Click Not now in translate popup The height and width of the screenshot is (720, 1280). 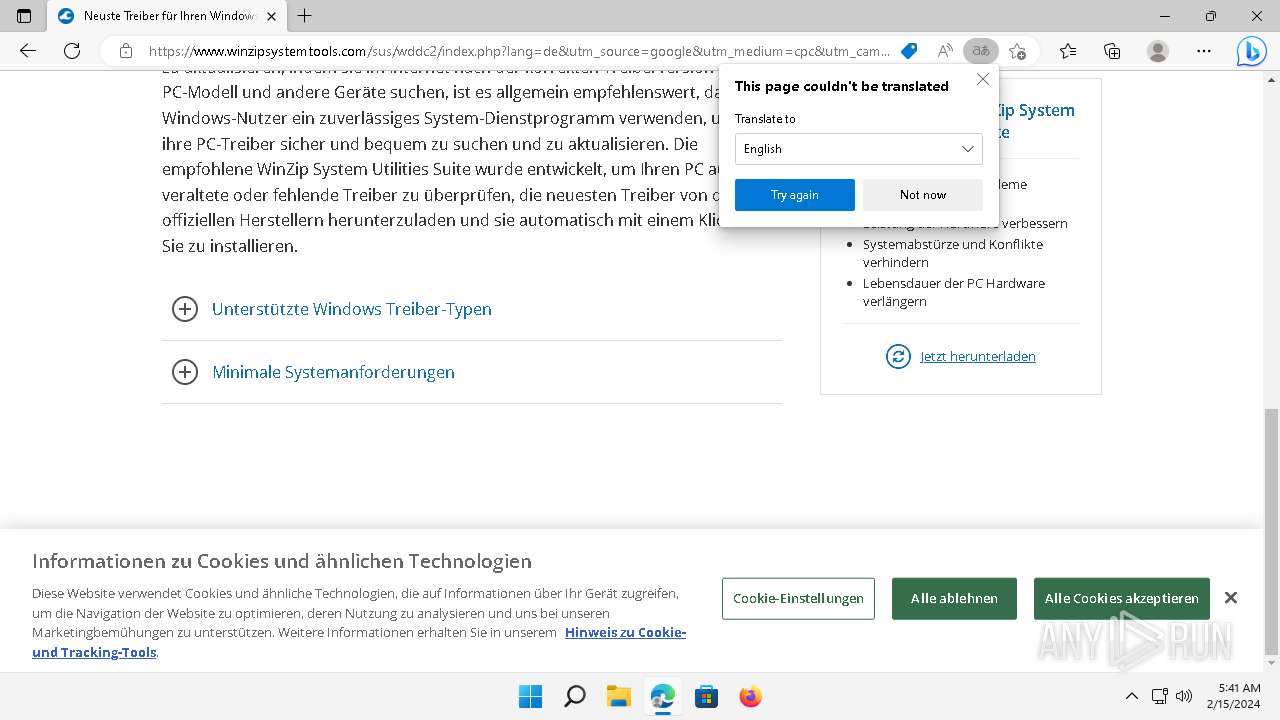click(923, 195)
